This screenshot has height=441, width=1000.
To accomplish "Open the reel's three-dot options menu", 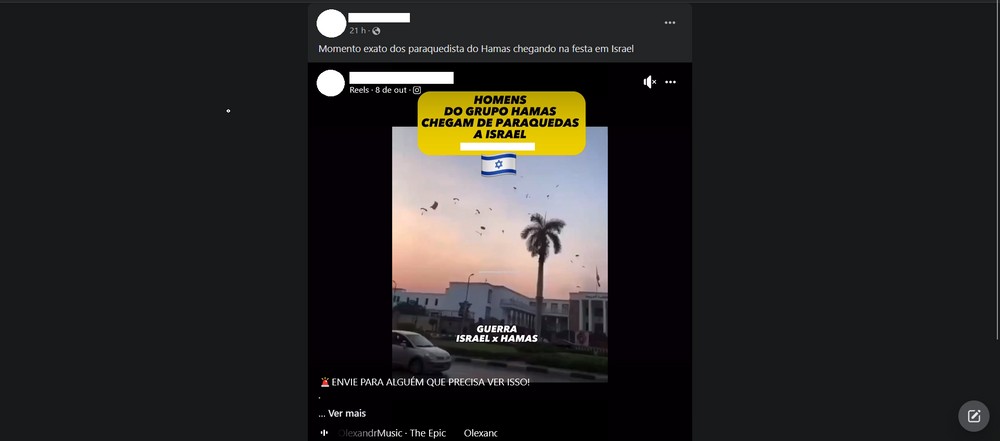I will click(x=670, y=82).
